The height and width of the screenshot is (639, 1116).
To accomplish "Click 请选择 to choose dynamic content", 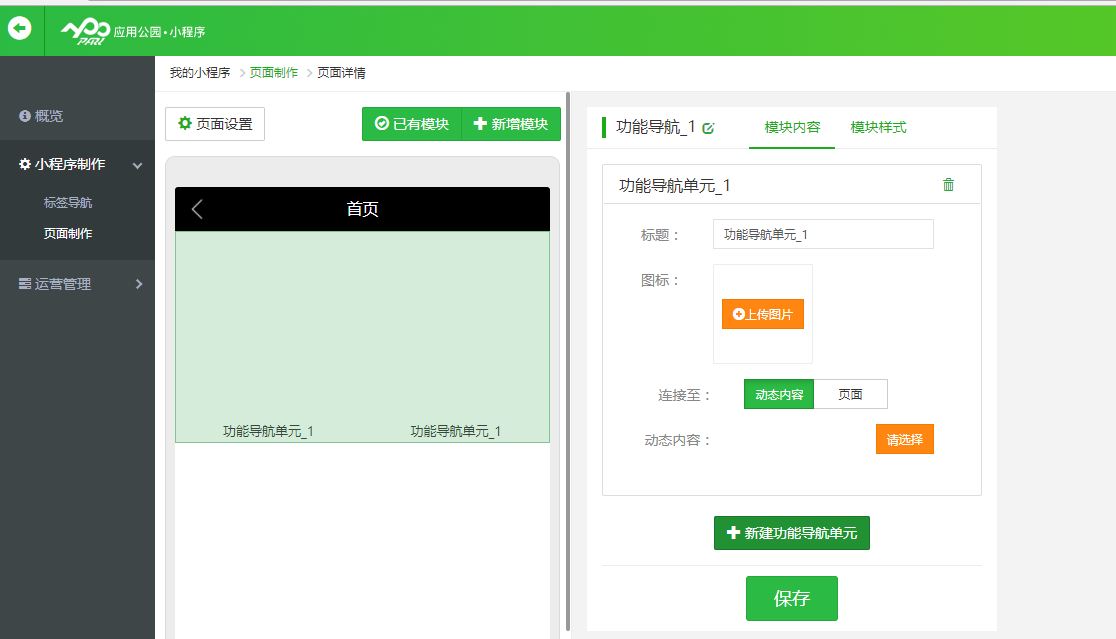I will click(904, 440).
